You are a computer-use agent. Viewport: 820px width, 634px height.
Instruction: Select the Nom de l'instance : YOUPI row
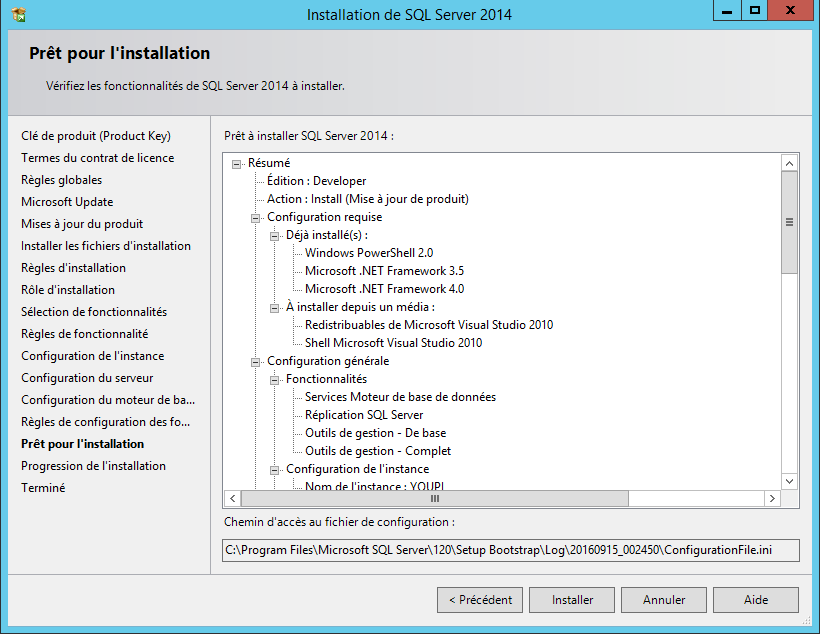[374, 485]
